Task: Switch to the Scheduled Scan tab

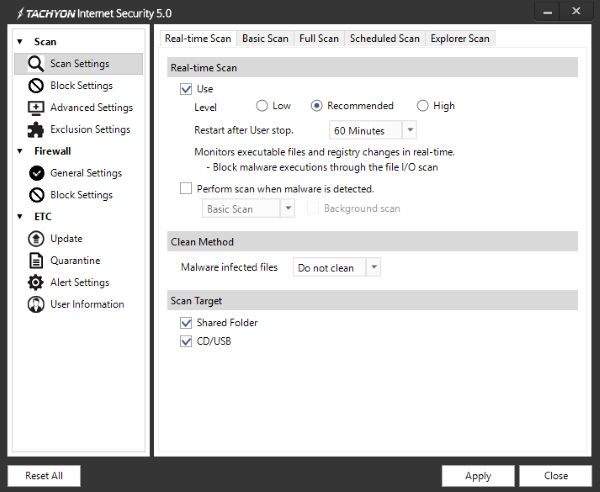Action: coord(385,39)
